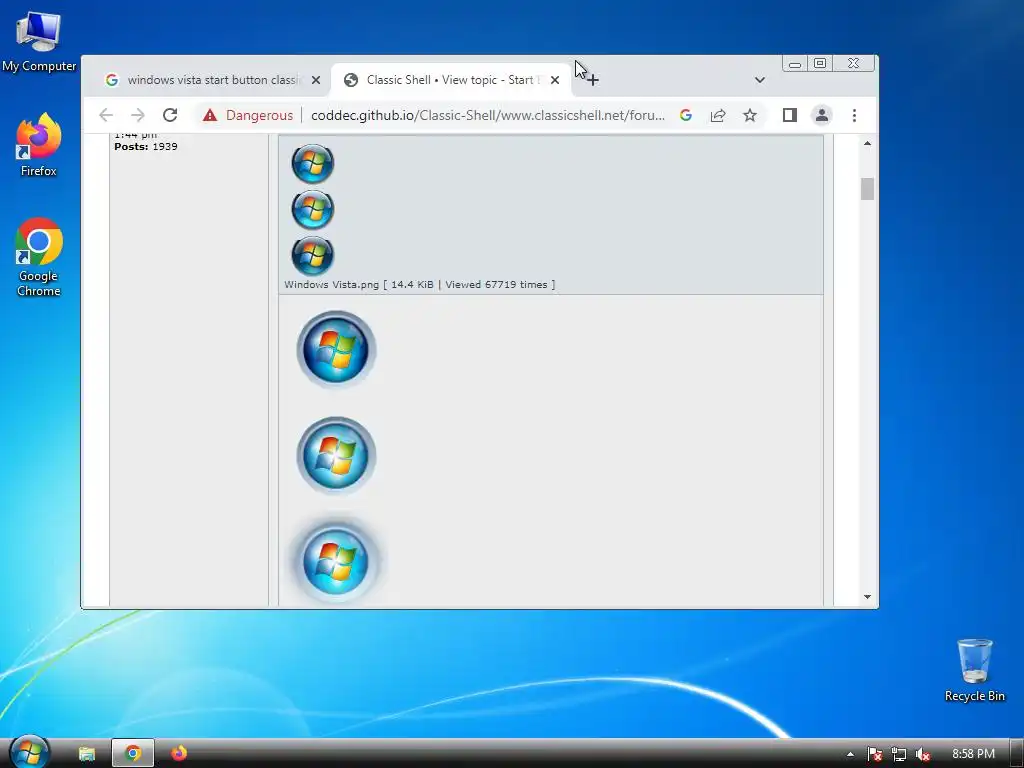Select the Google Chrome desktop shortcut

pos(39,257)
